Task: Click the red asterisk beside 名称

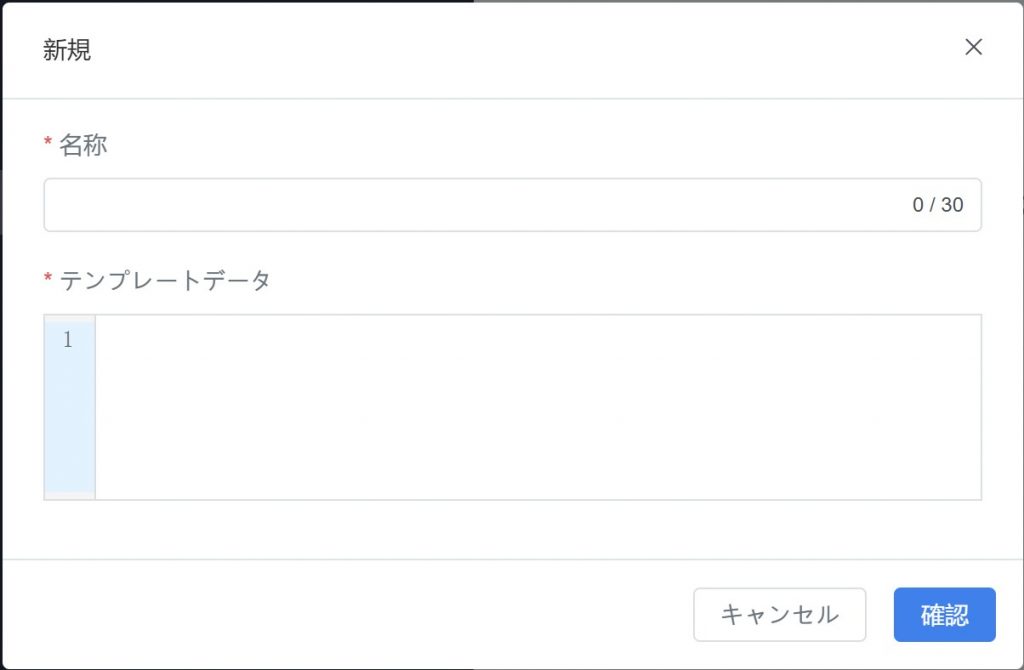Action: pos(48,145)
